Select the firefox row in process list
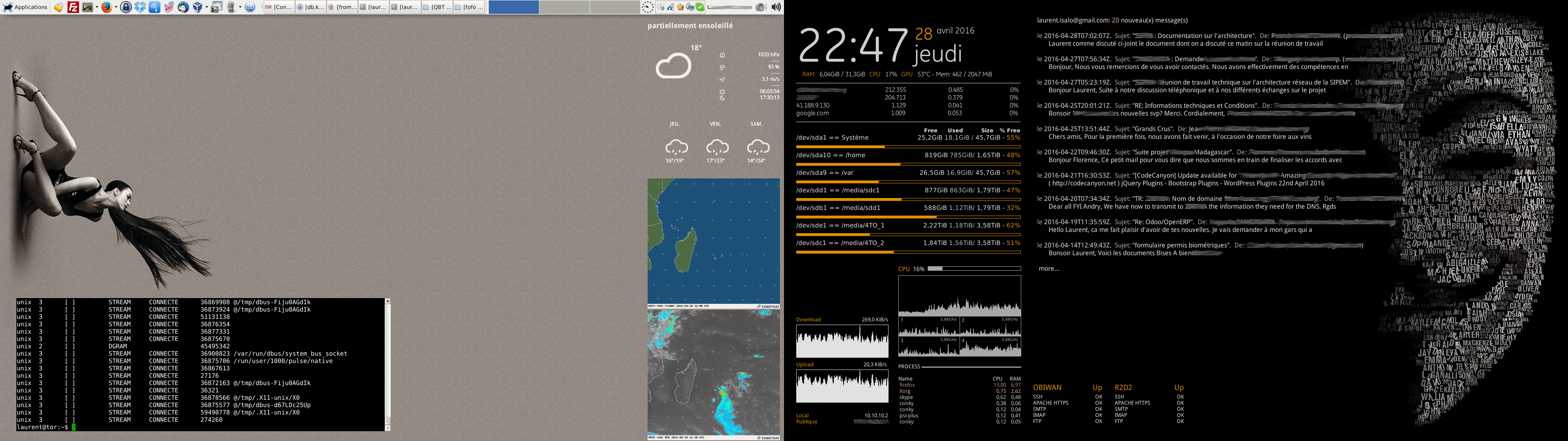The width and height of the screenshot is (1568, 441). pyautogui.click(x=960, y=385)
